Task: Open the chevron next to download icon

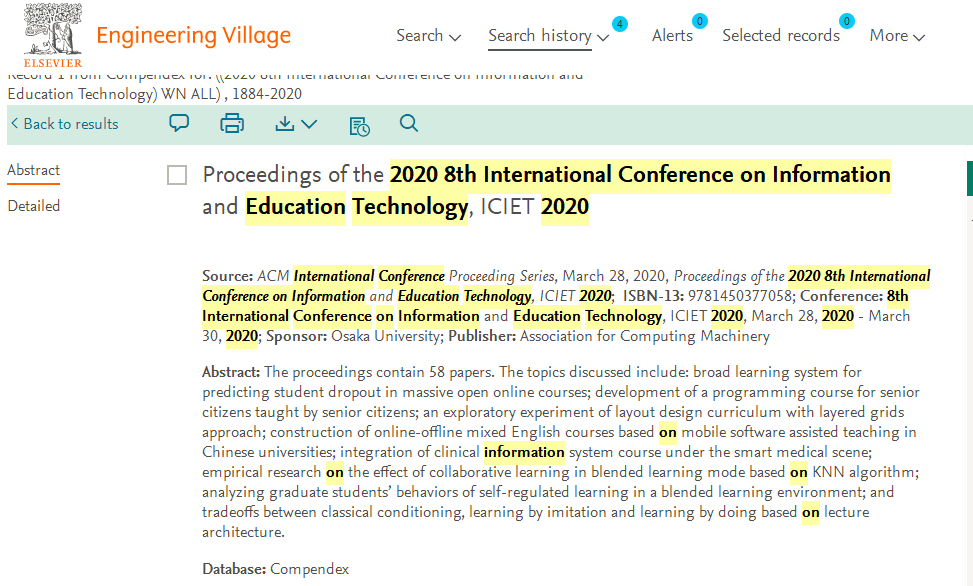Action: (309, 124)
